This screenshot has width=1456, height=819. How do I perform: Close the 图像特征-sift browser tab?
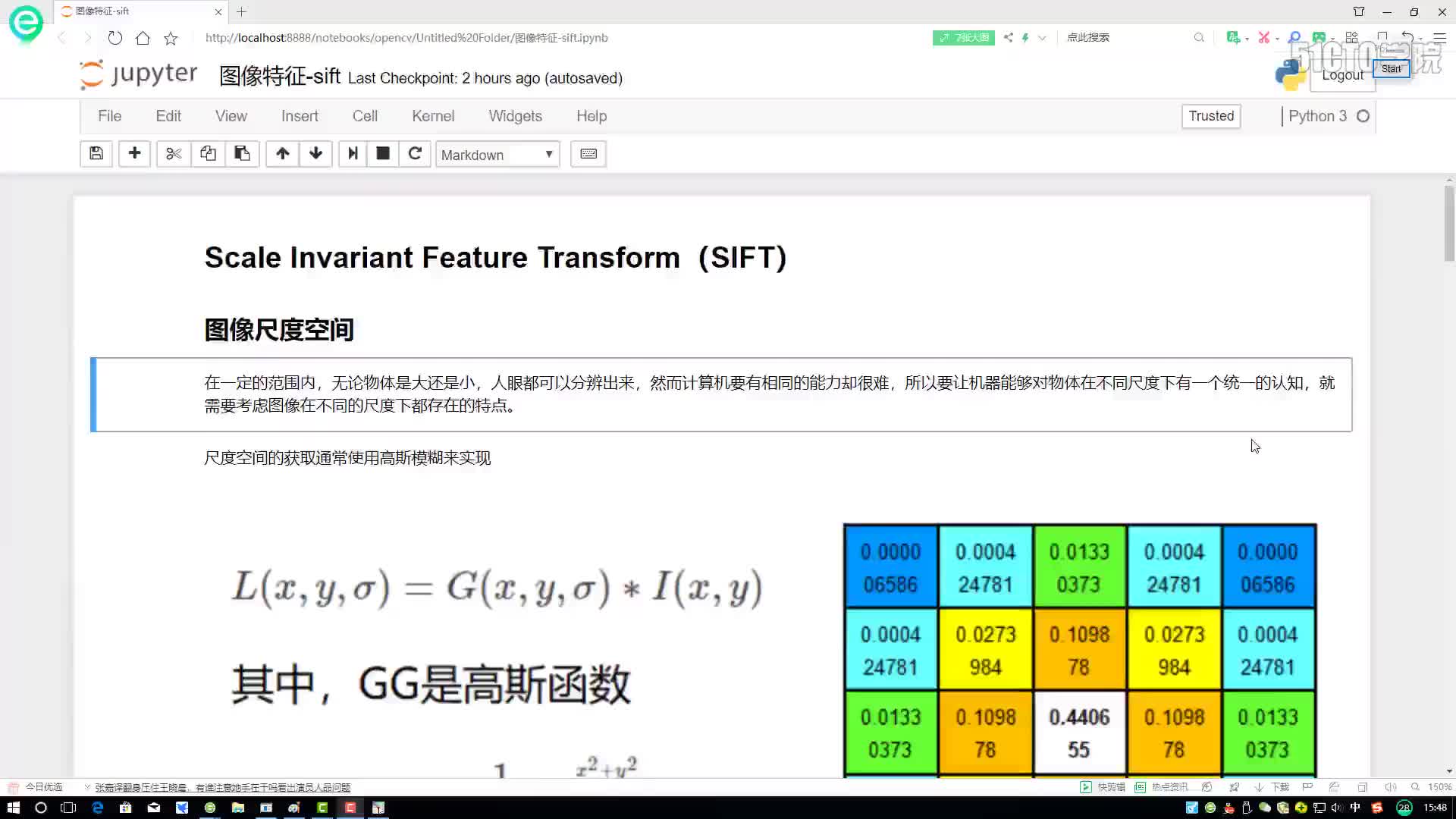[x=218, y=11]
